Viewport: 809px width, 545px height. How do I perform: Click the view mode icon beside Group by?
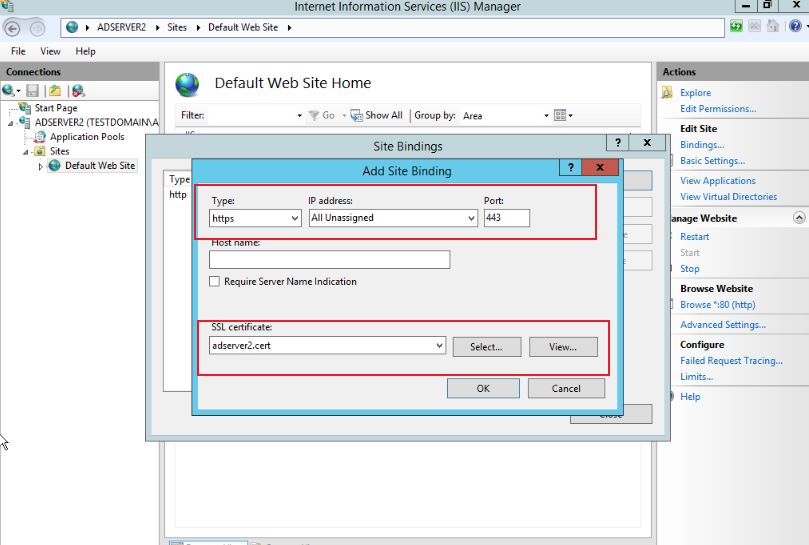point(560,116)
